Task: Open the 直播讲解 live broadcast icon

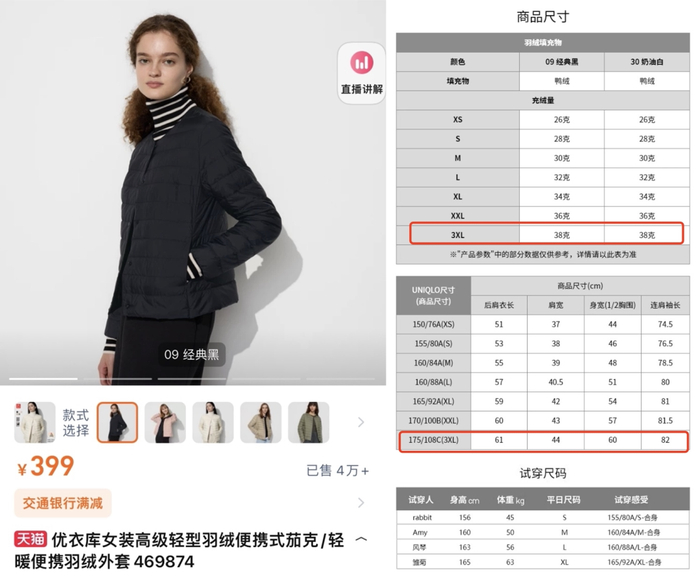Action: [361, 73]
